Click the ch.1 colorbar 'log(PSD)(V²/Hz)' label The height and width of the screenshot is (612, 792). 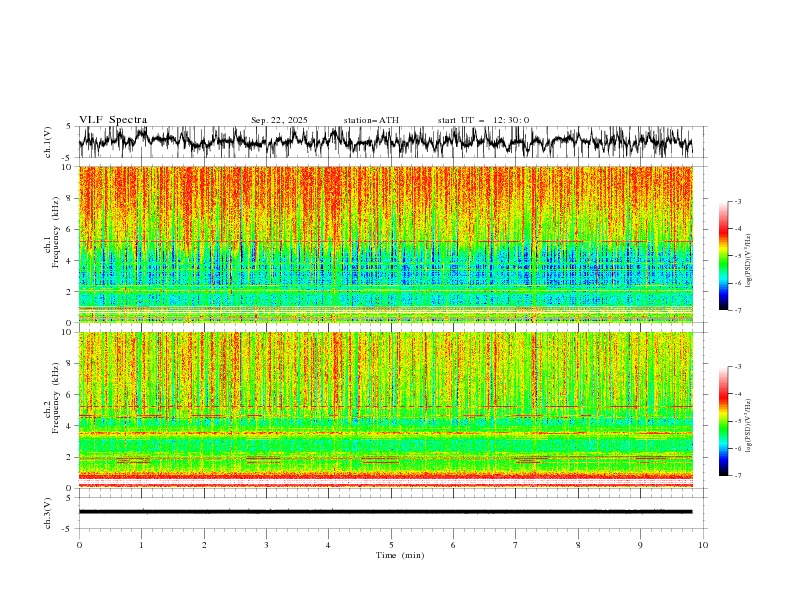tap(749, 261)
